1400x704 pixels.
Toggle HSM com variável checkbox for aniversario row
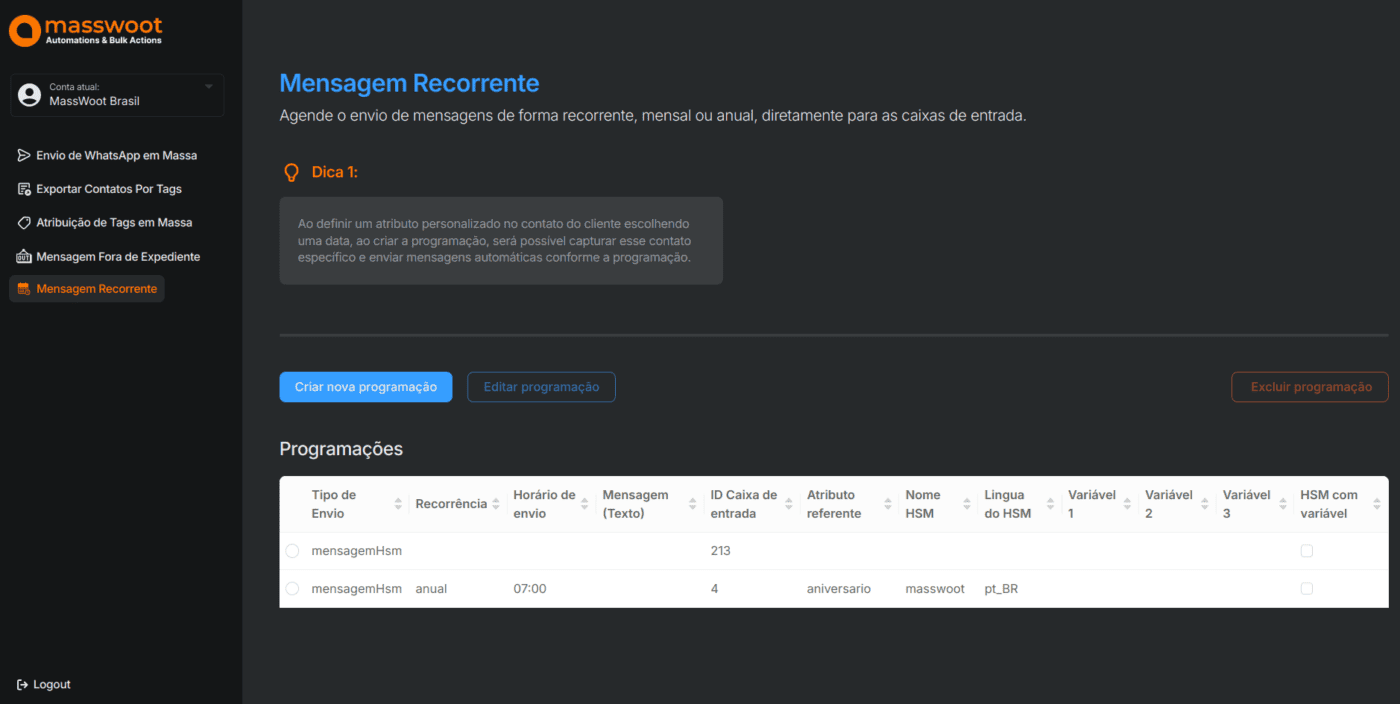tap(1306, 589)
